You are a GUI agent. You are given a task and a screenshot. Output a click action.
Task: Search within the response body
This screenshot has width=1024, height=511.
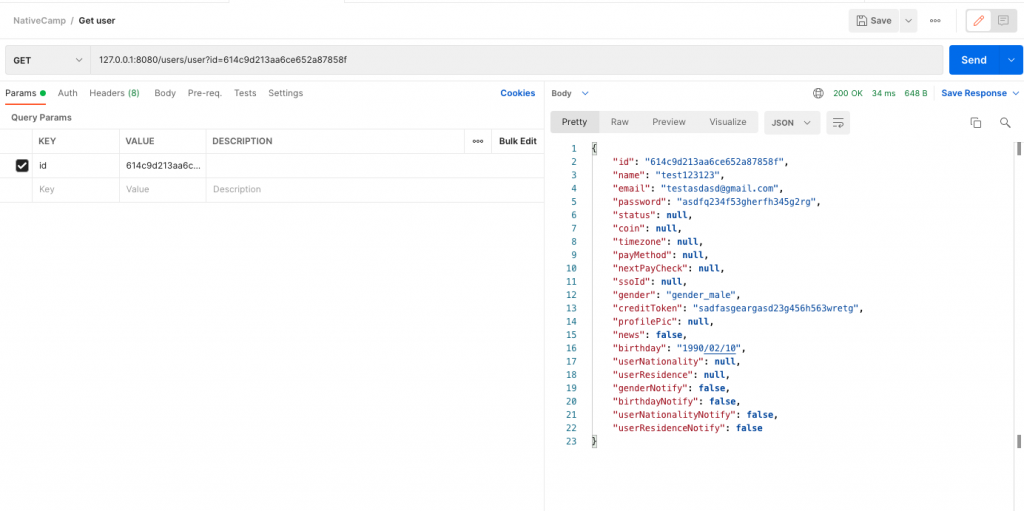click(1005, 122)
